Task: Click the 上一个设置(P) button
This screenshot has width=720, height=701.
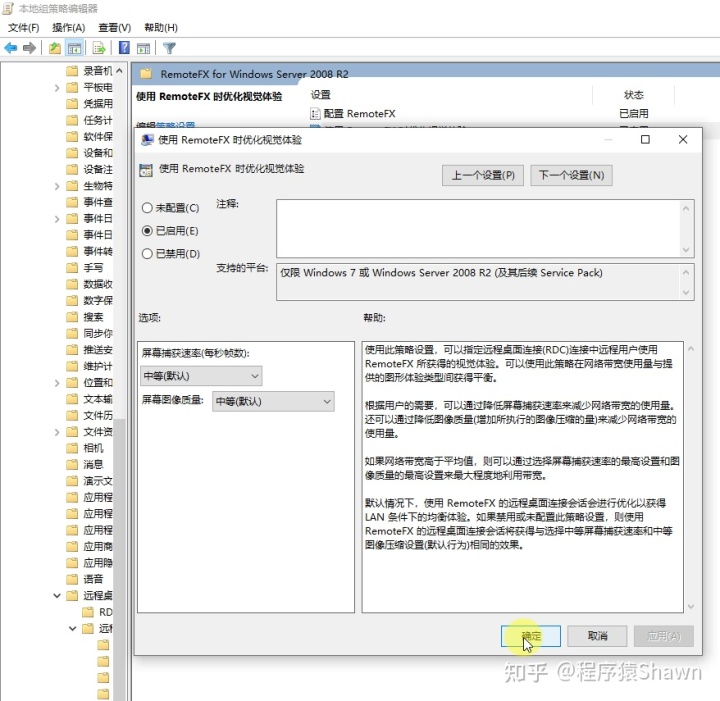Action: 483,175
